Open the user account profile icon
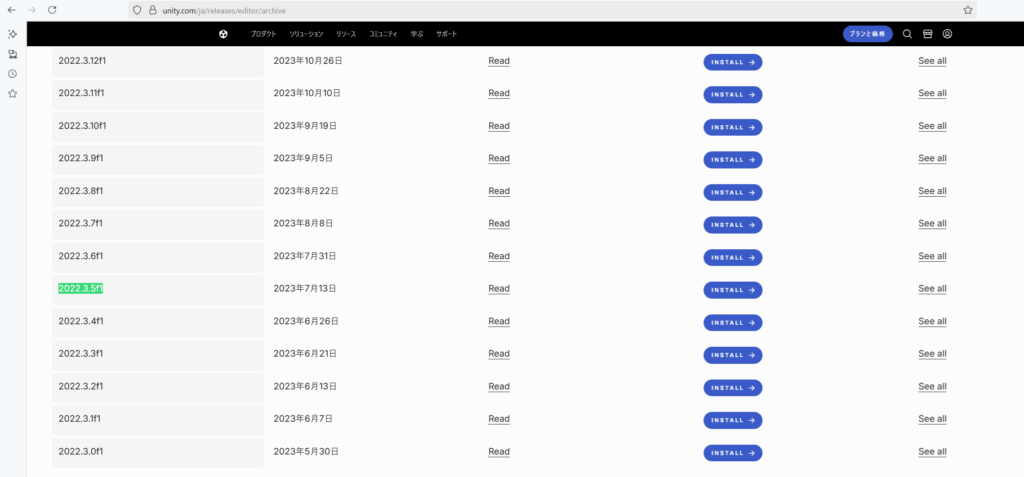Viewport: 1024px width, 477px height. coord(948,34)
